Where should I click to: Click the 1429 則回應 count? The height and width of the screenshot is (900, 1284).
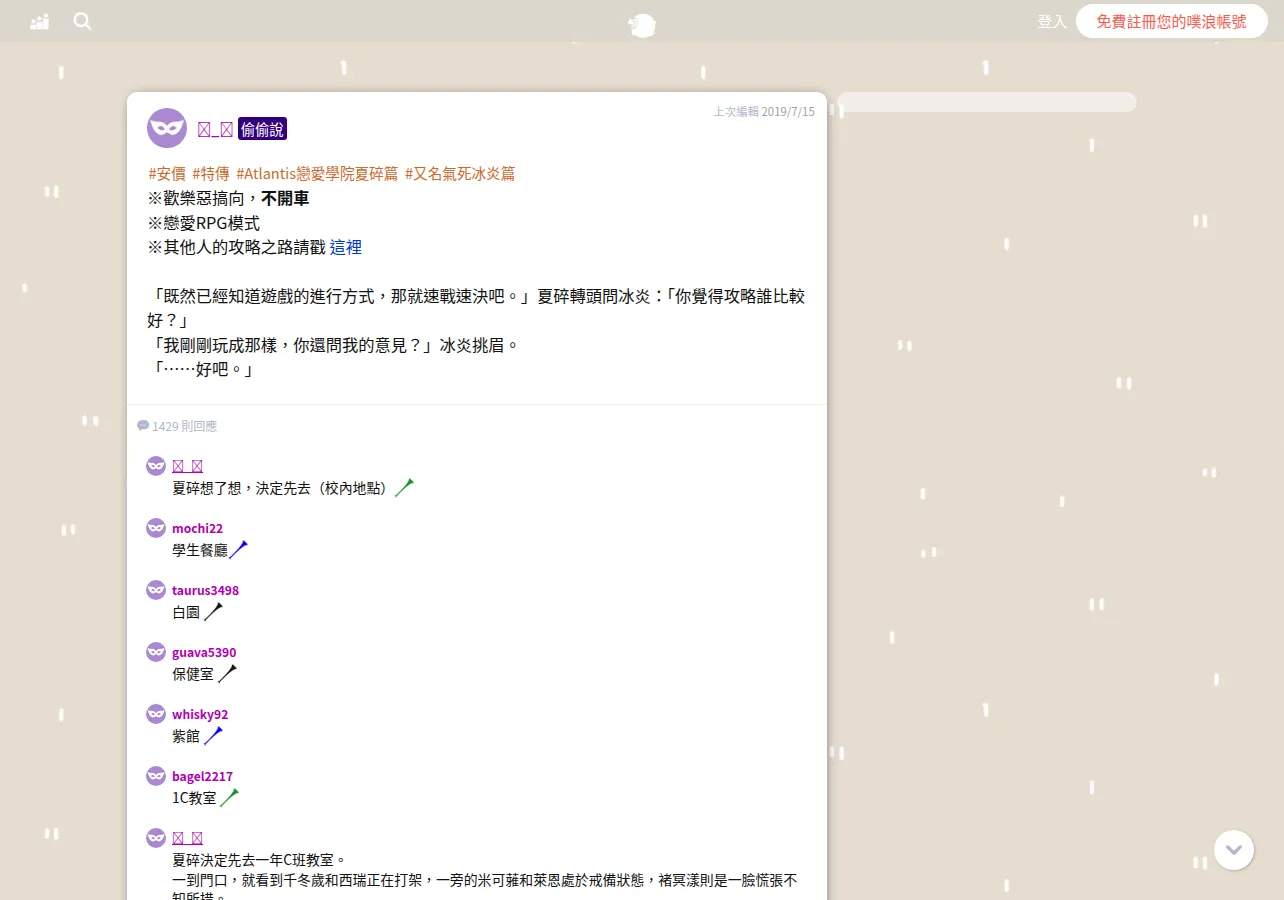tap(184, 426)
